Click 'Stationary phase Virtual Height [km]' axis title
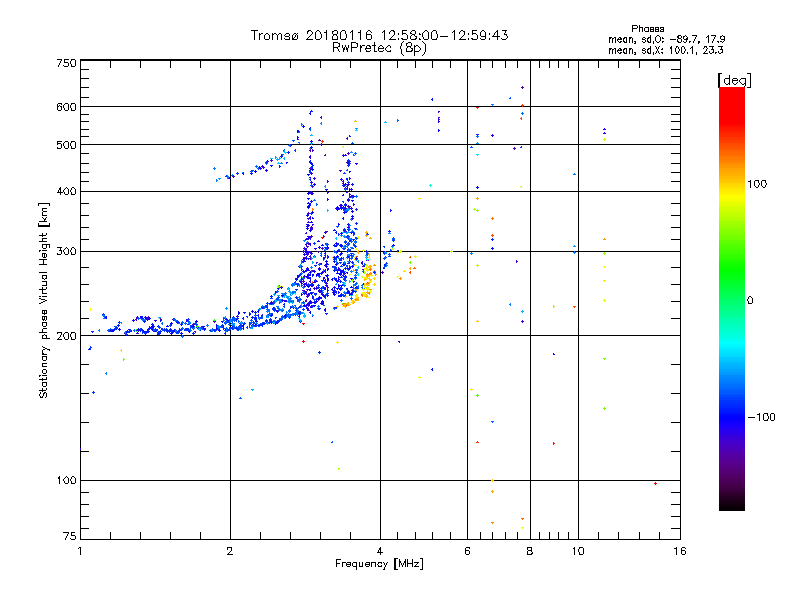Viewport: 800px width, 600px height. click(x=44, y=300)
